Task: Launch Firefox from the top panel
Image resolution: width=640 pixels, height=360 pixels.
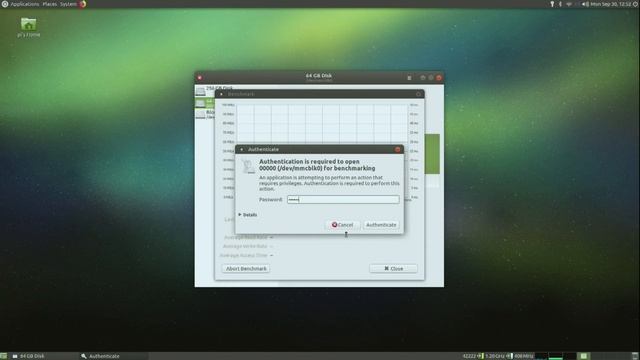Action: tap(83, 4)
